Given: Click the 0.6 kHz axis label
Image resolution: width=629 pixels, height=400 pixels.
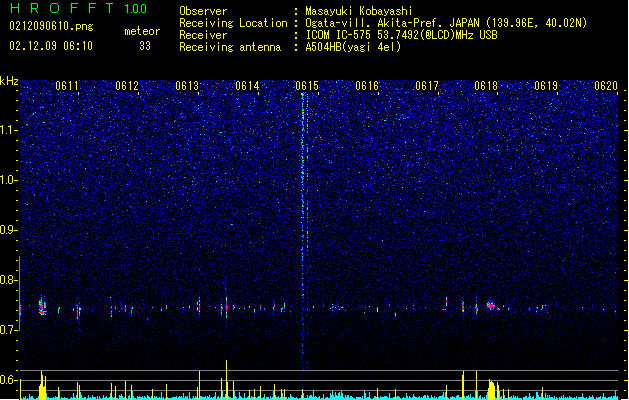Looking at the screenshot, I should tap(8, 380).
